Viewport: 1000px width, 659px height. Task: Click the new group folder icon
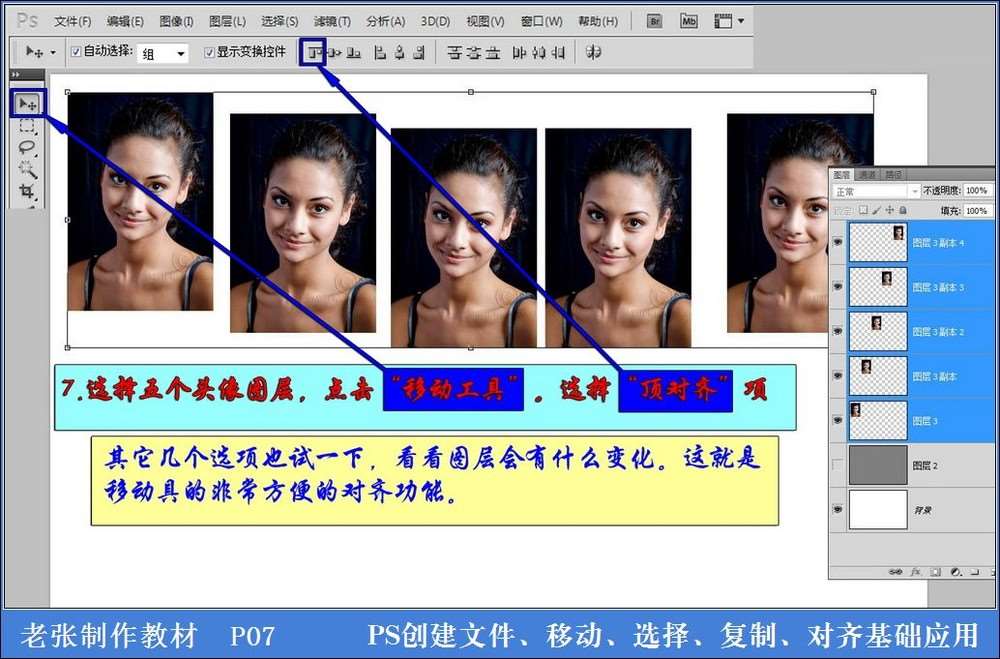(974, 572)
